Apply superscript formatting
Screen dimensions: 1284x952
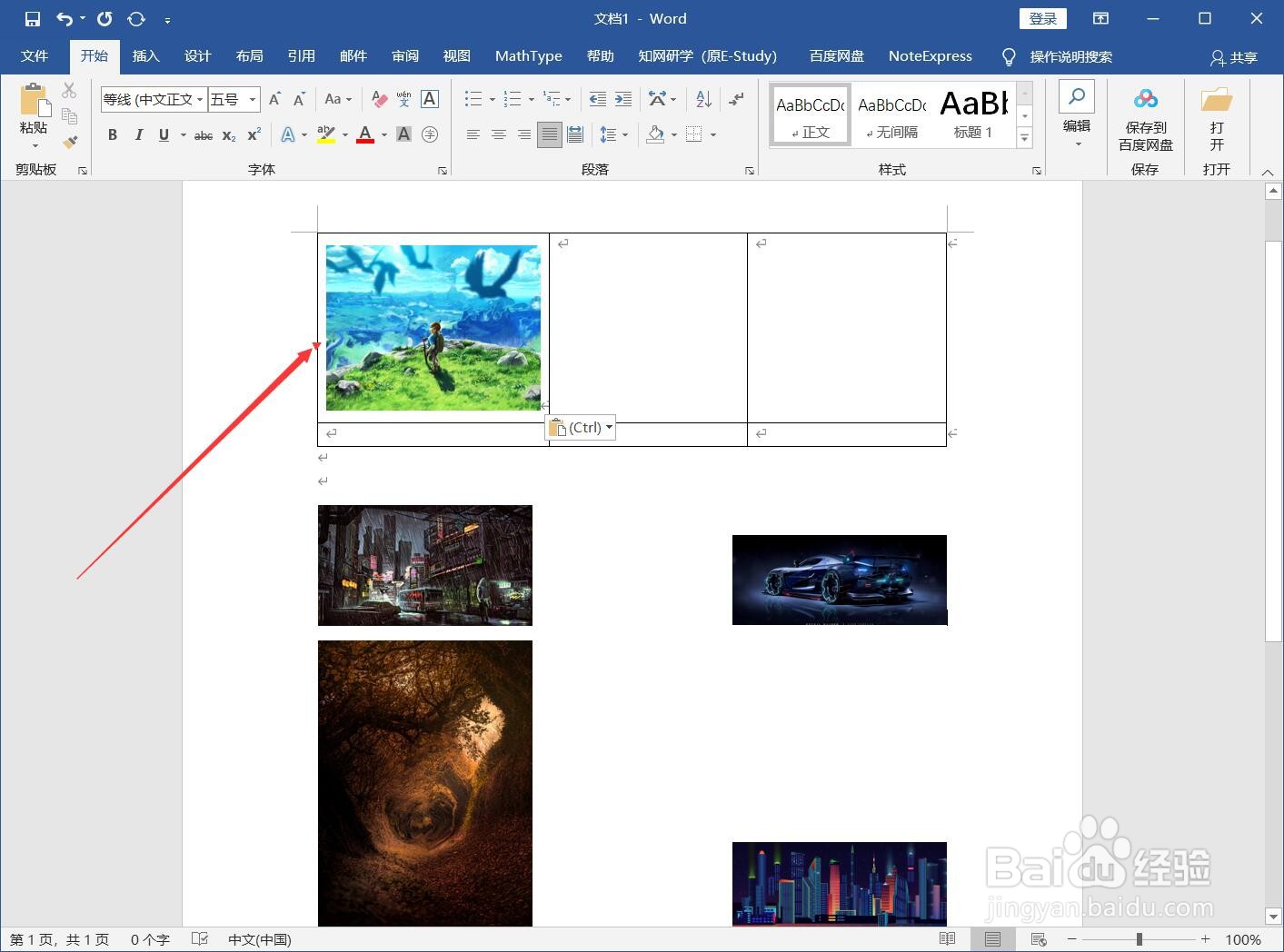coord(254,135)
